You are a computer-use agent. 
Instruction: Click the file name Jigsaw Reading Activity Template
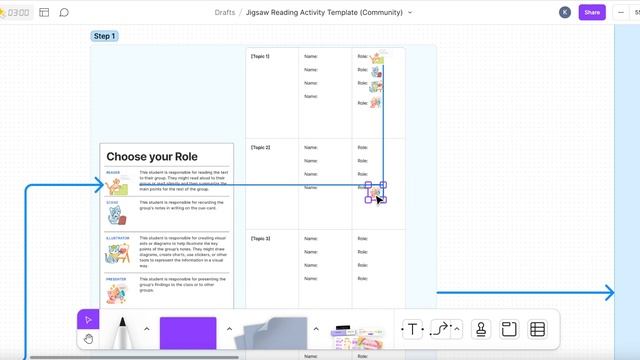coord(324,12)
